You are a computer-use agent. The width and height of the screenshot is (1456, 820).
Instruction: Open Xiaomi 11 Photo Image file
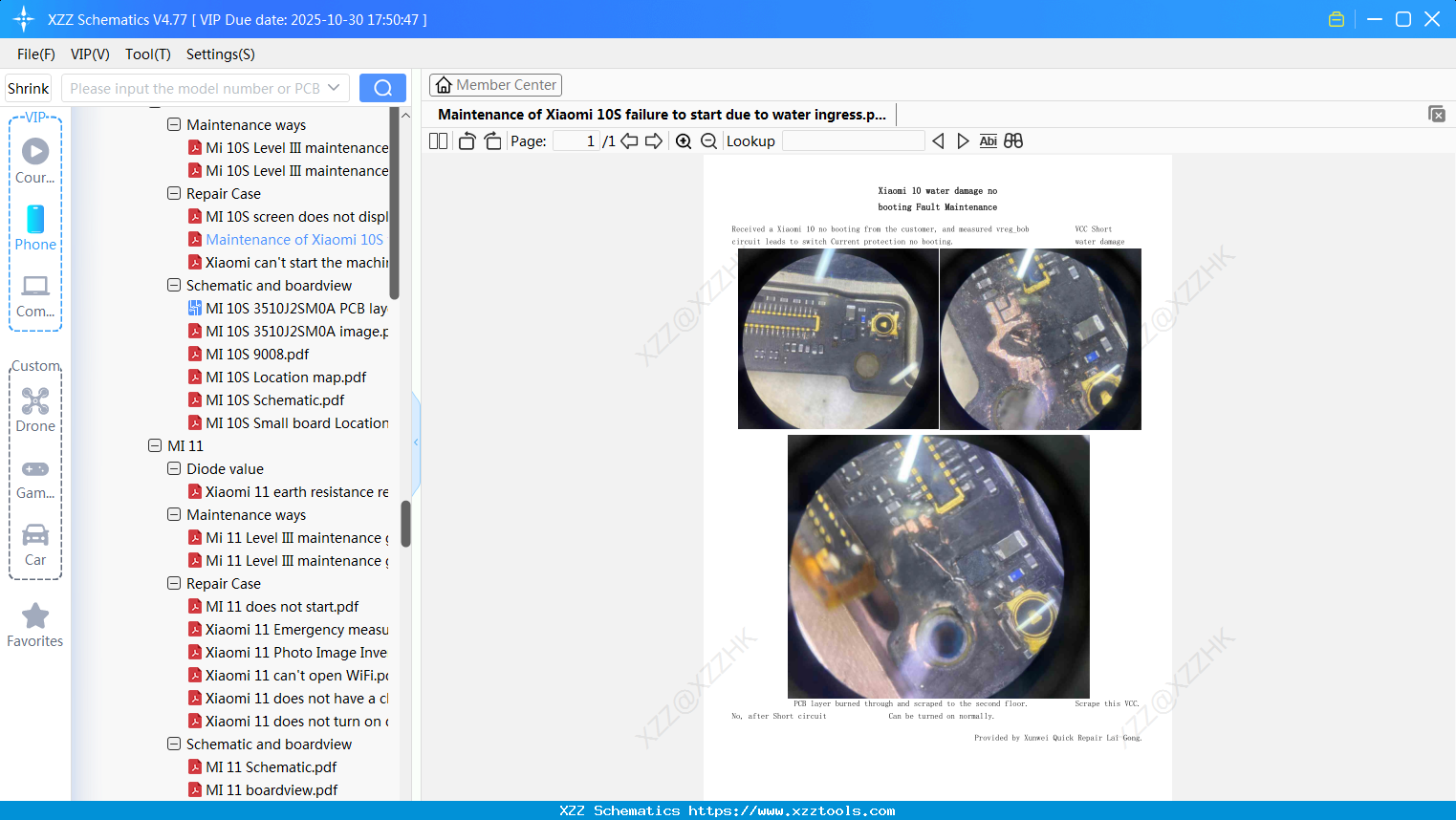[288, 653]
